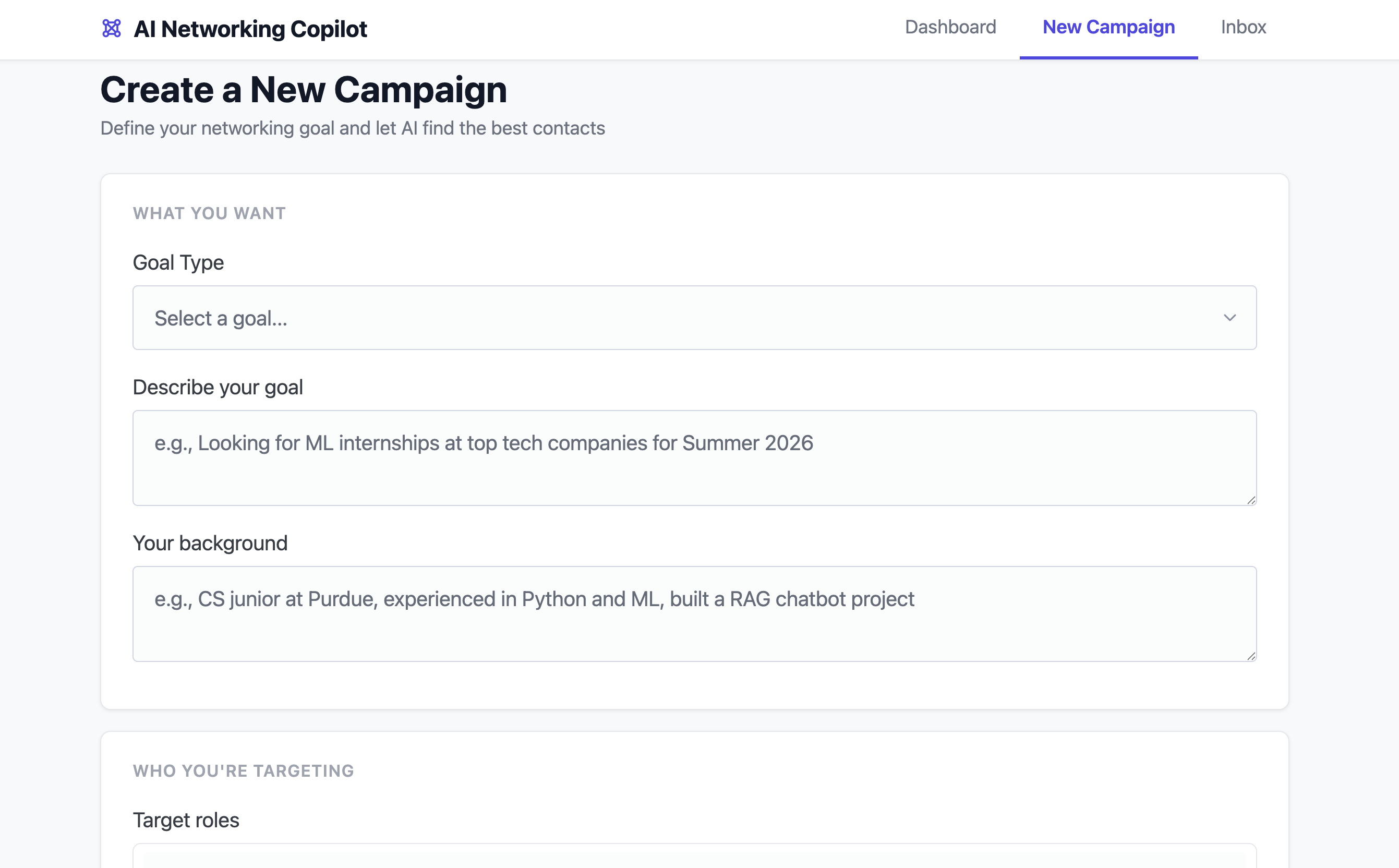Select the New Campaign tab

[1108, 27]
